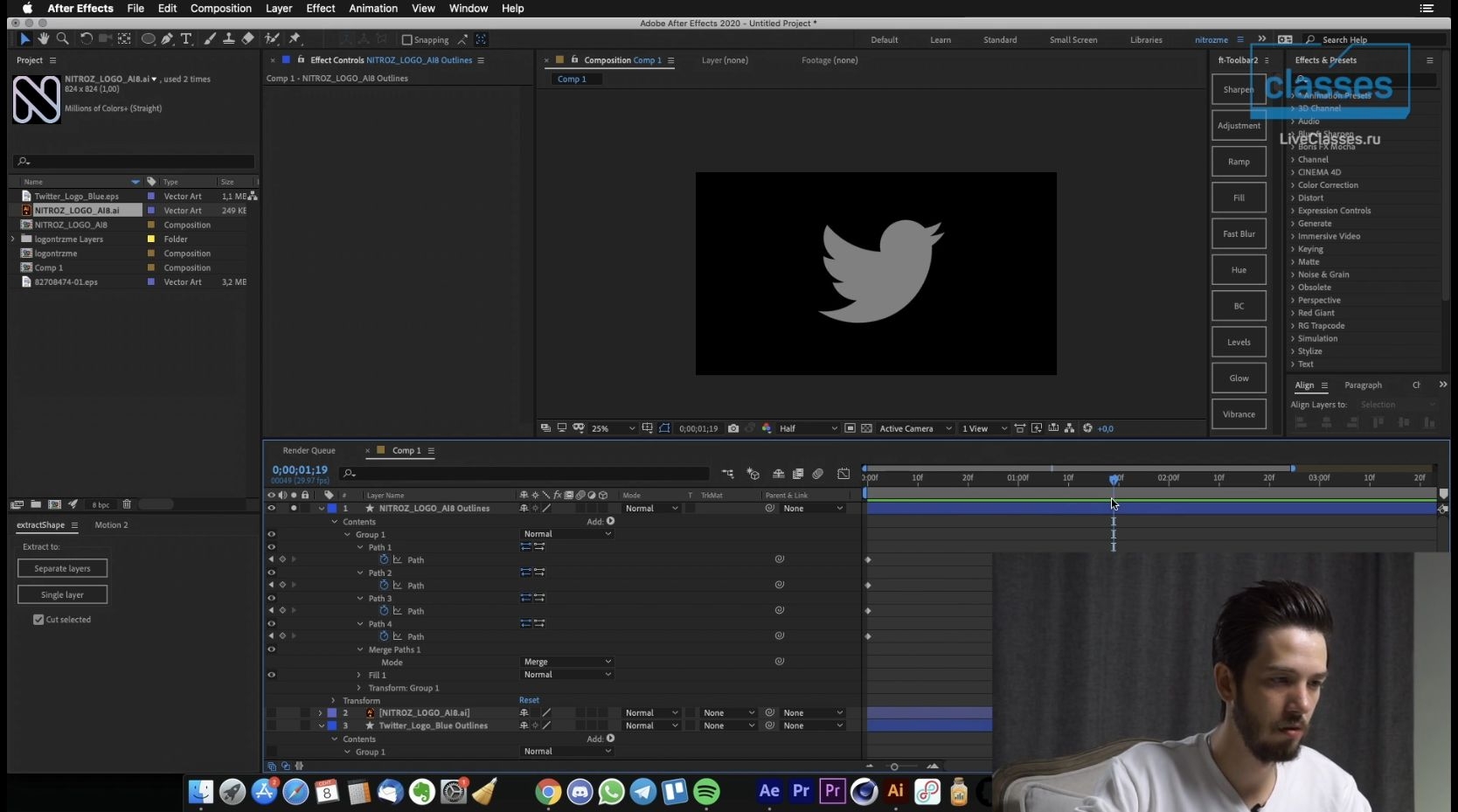Open the 1 View layout dropdown
The image size is (1458, 812).
984,428
